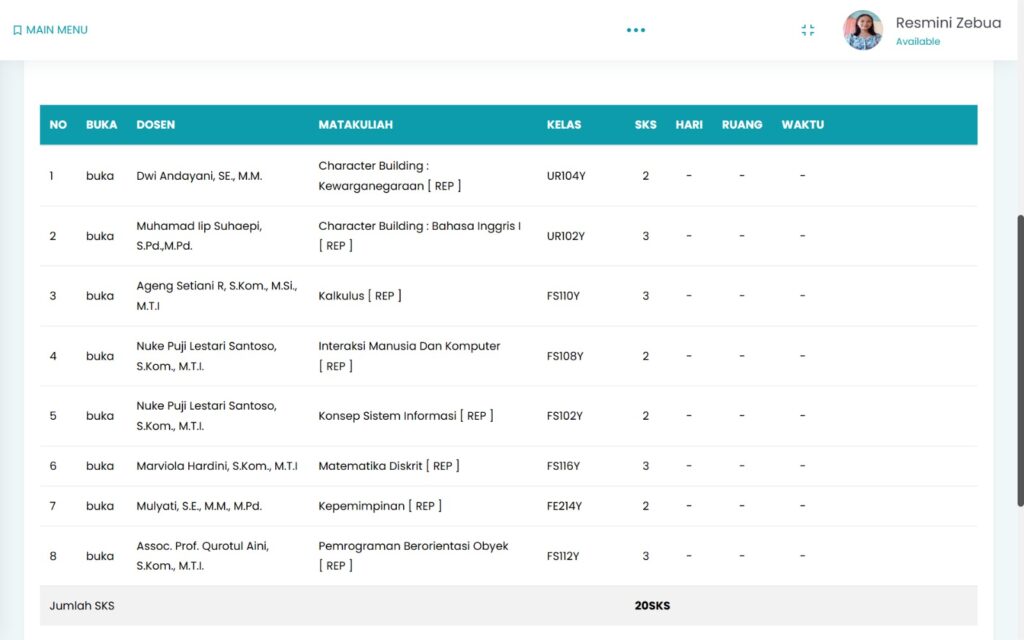This screenshot has width=1024, height=640.
Task: Click class code FE214Y
Action: 564,506
